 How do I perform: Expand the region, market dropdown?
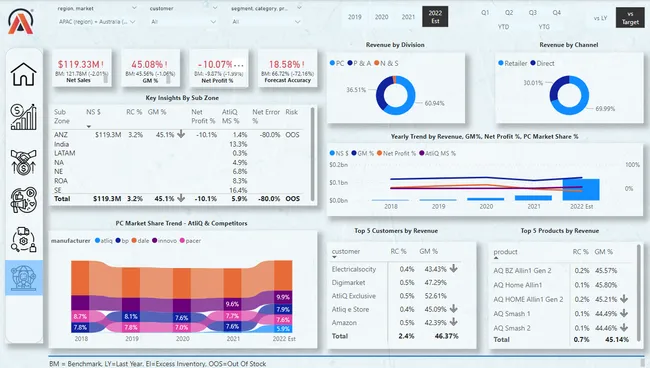[97, 22]
